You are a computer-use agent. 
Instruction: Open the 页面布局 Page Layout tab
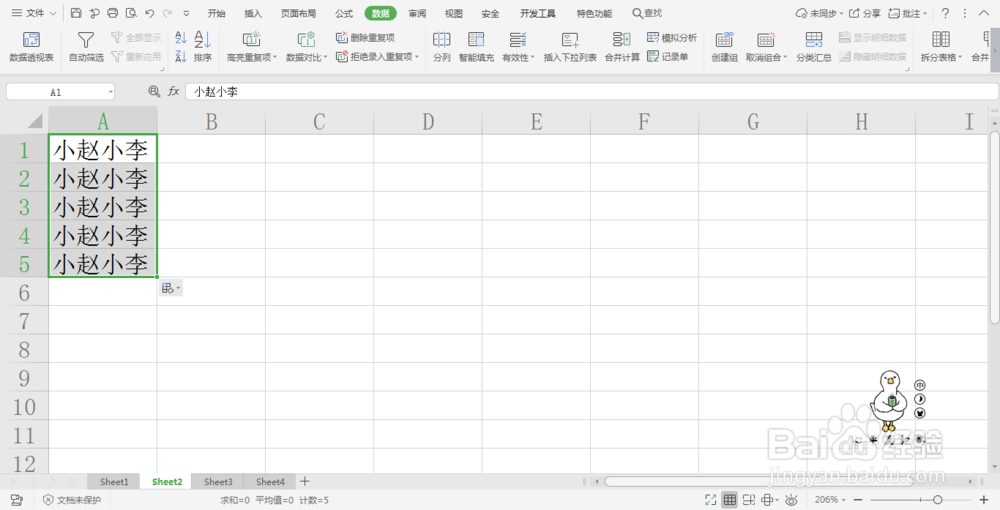[x=298, y=13]
